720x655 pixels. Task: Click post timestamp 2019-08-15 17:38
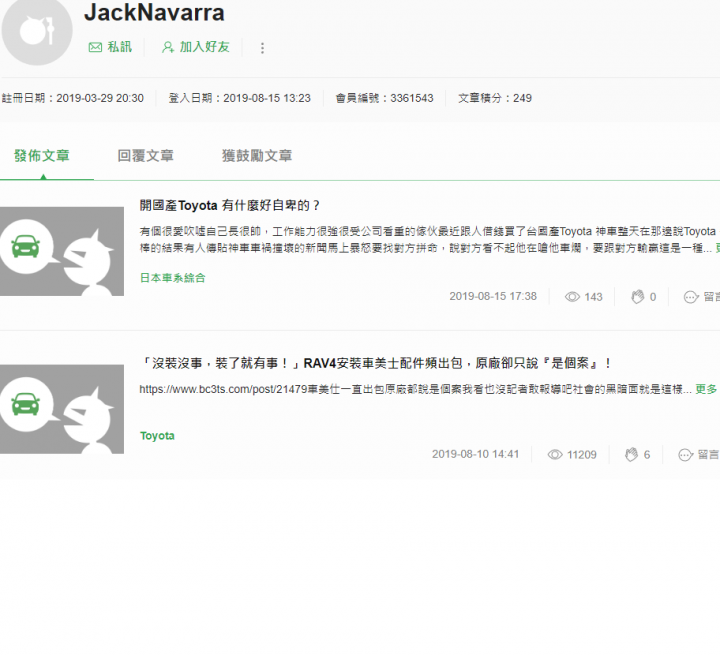coord(493,296)
